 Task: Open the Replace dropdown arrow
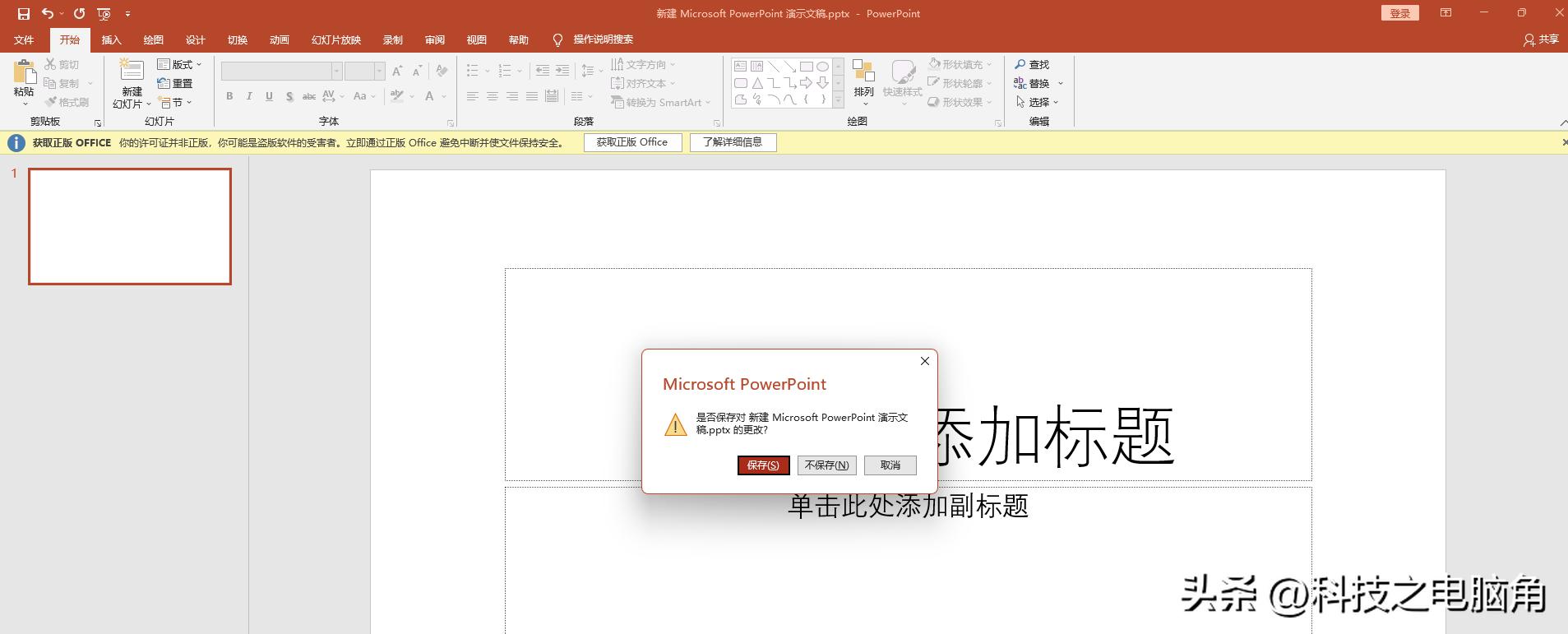pyautogui.click(x=1061, y=83)
